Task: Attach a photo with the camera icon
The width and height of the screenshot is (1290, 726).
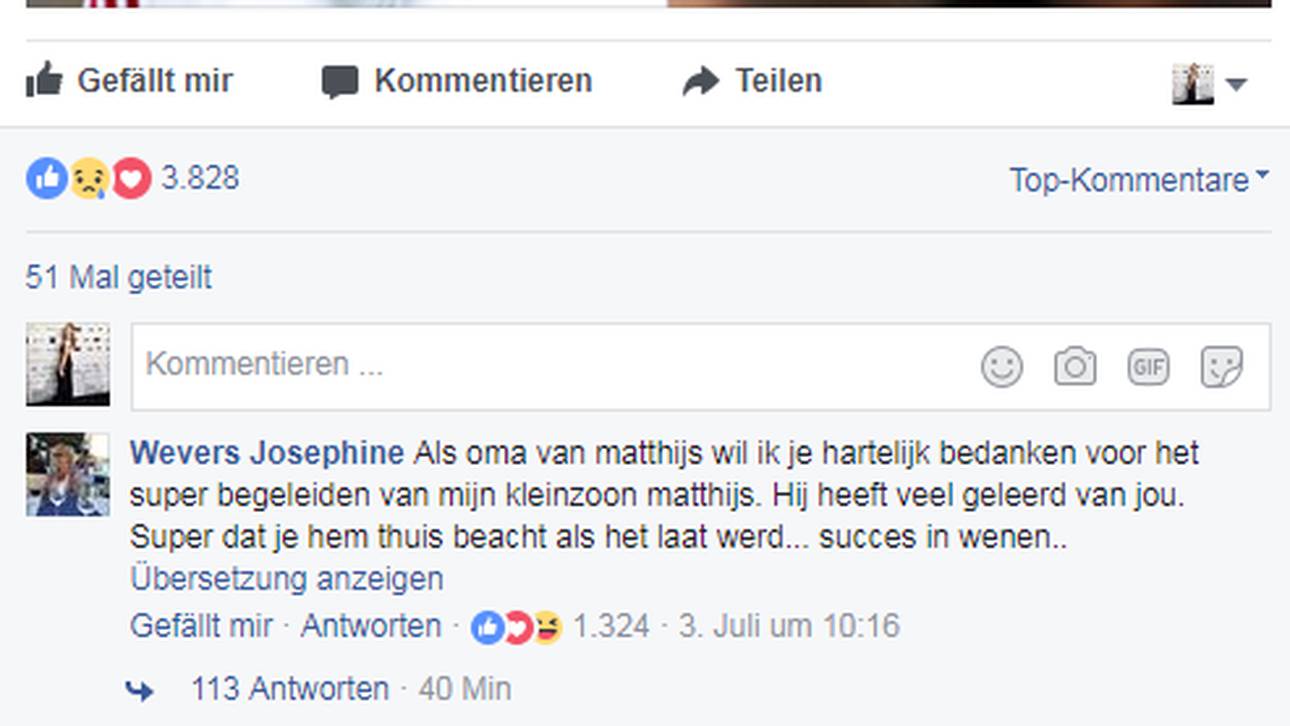Action: click(x=1075, y=367)
